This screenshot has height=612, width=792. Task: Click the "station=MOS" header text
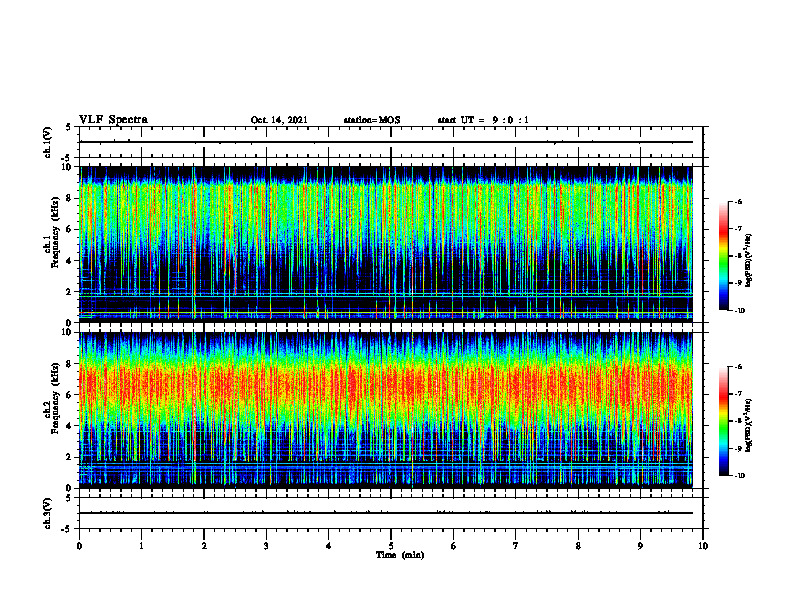tap(372, 120)
